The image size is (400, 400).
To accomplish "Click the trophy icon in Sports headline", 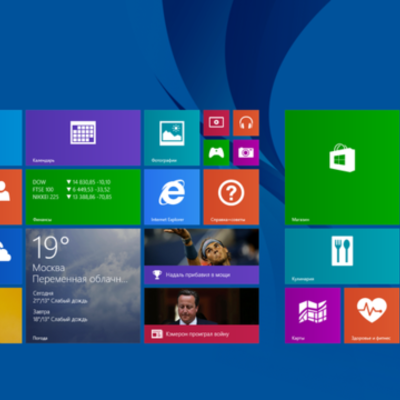I will coord(157,275).
